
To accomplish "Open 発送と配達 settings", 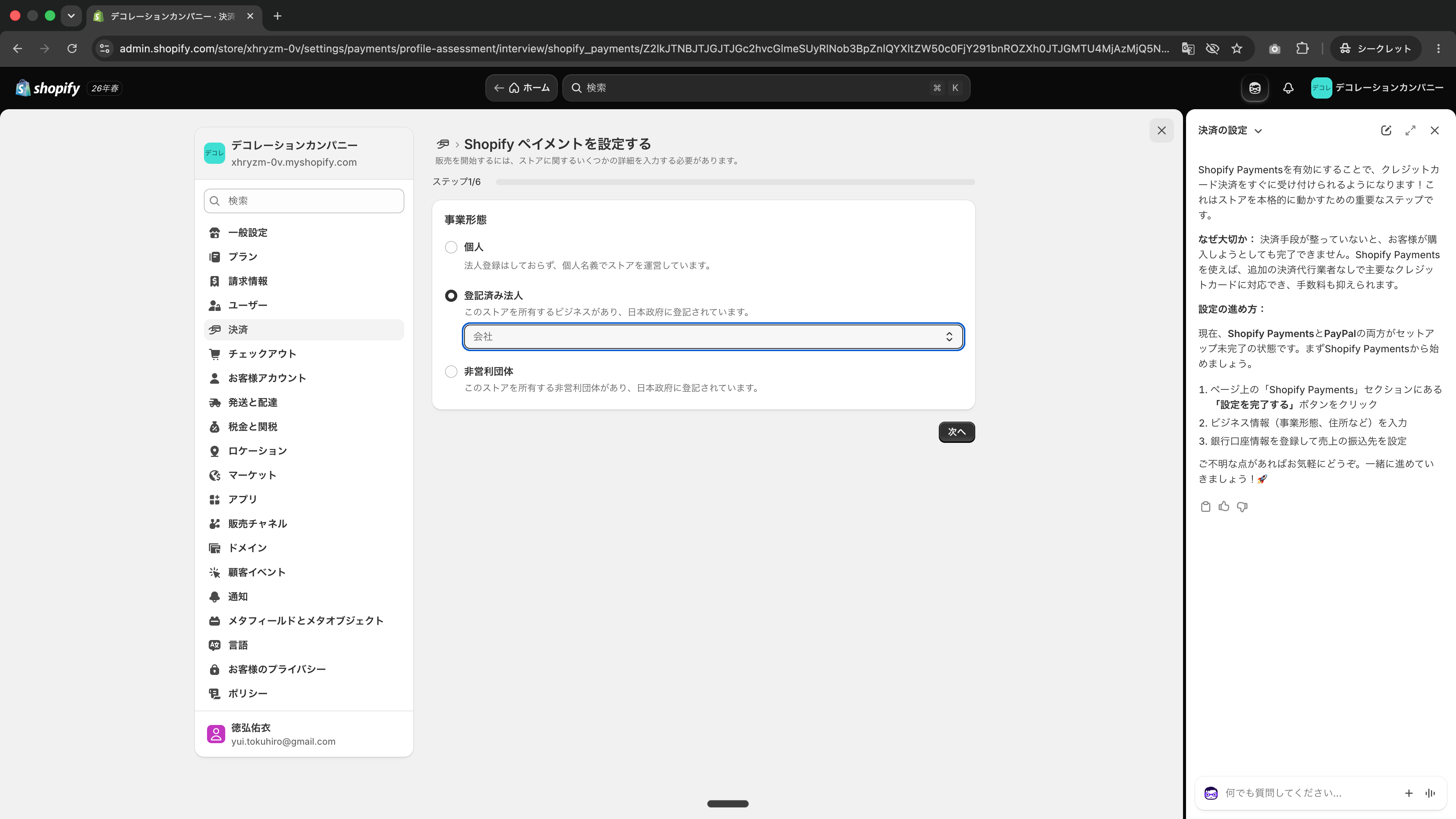I will [304, 402].
